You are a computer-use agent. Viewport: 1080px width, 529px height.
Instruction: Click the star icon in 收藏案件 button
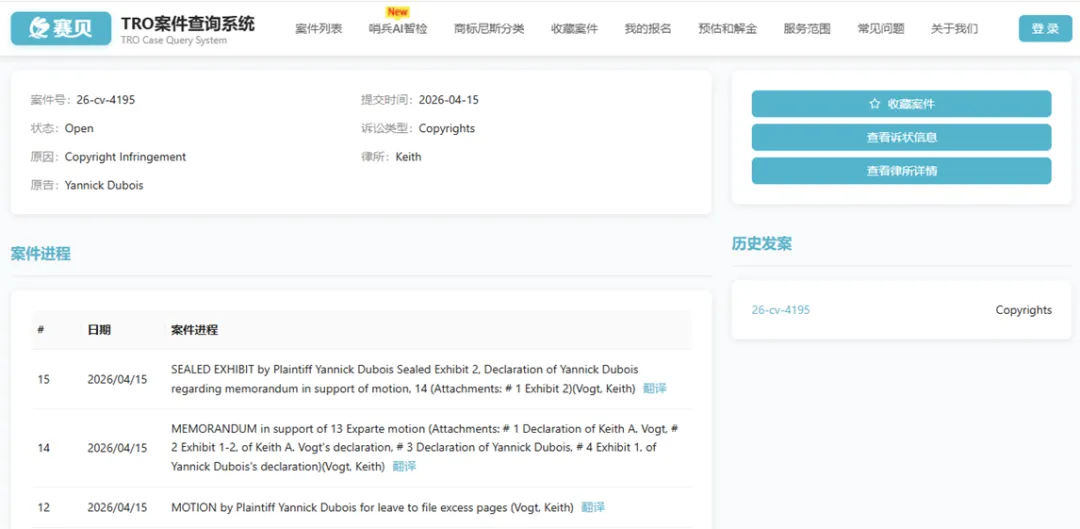(875, 104)
